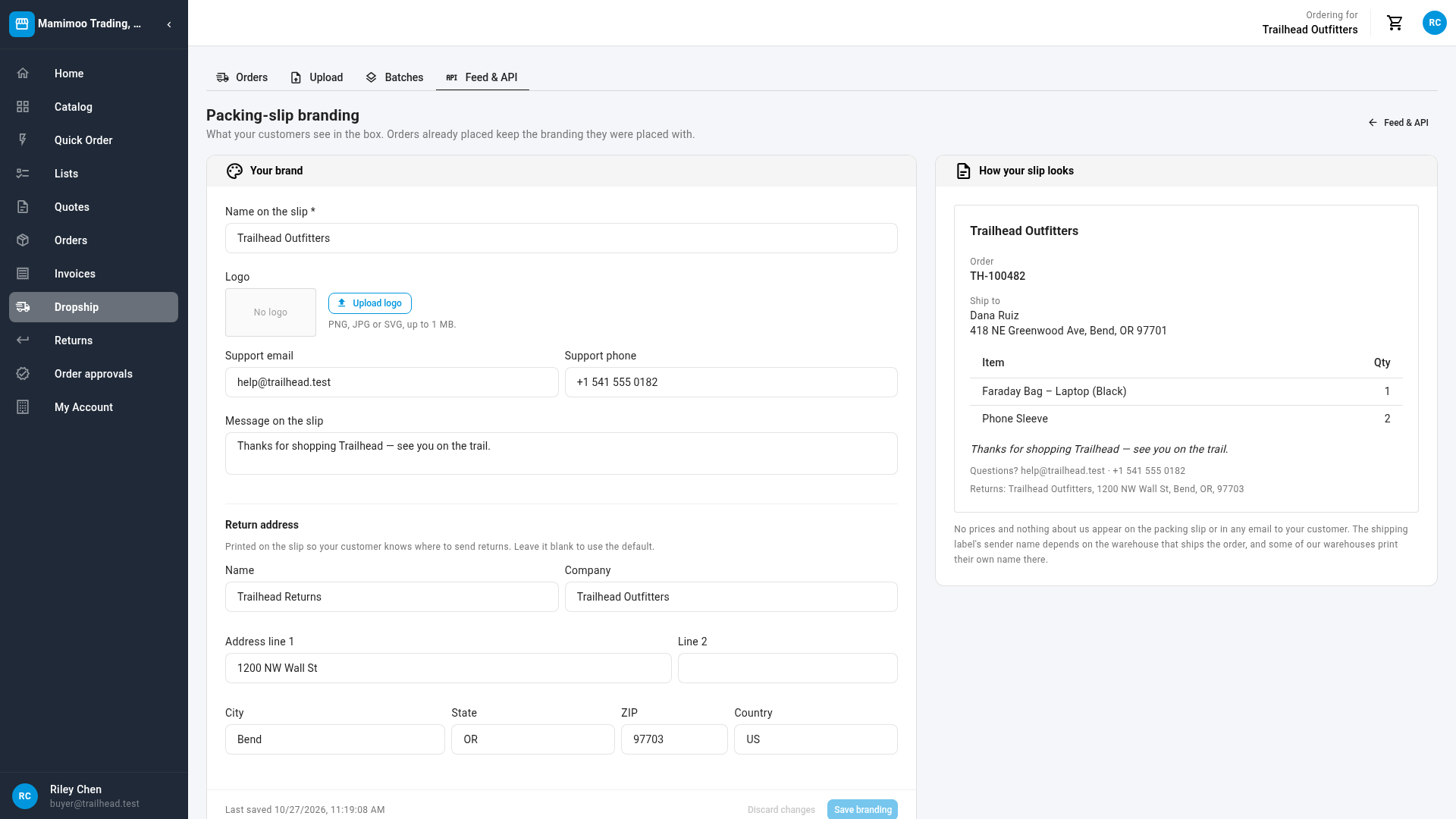This screenshot has width=1456, height=819.
Task: Focus the empty Line 2 field
Action: click(x=788, y=668)
